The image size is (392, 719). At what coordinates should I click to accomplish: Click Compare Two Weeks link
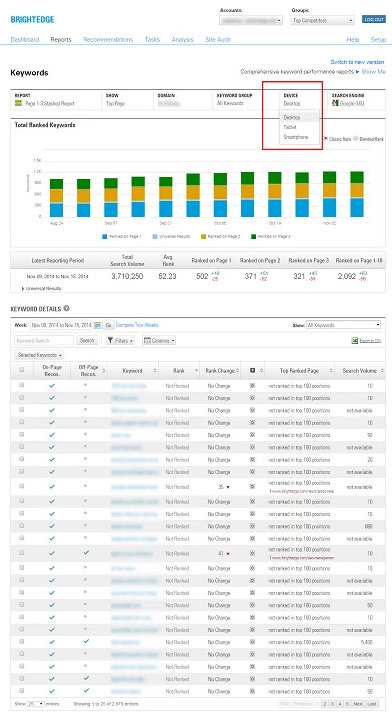(137, 325)
